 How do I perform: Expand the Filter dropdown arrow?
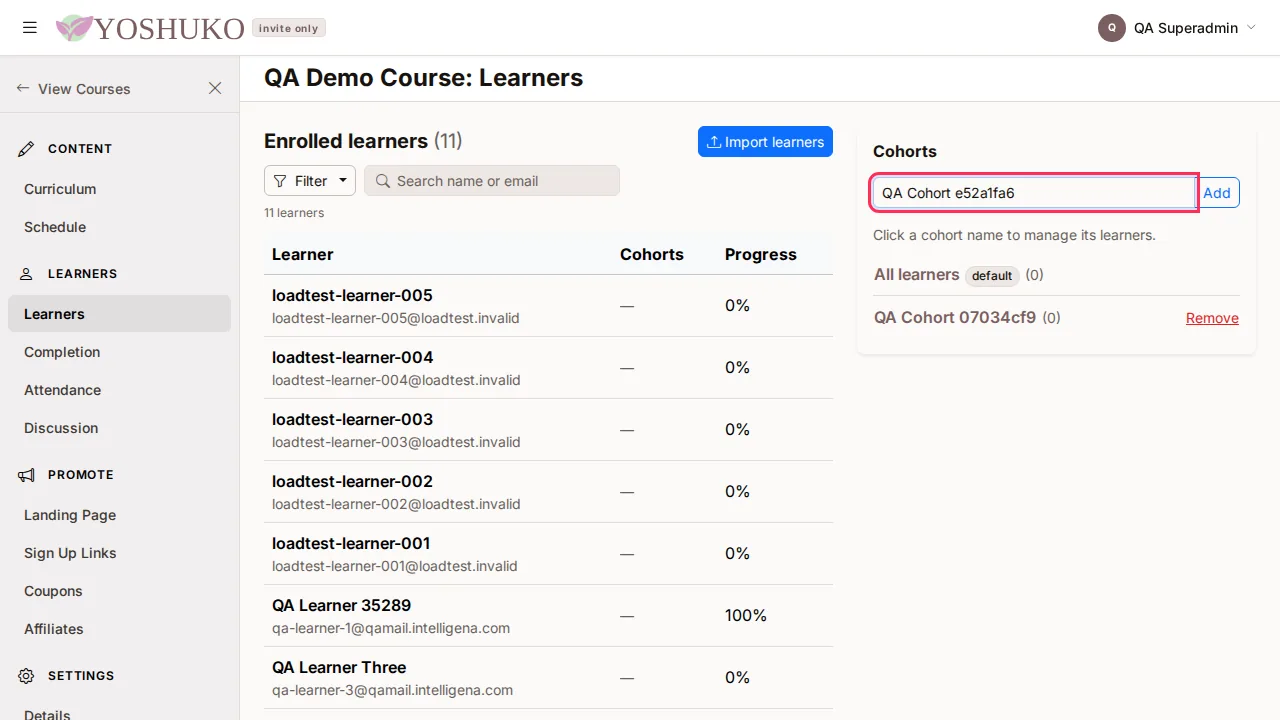coord(342,181)
